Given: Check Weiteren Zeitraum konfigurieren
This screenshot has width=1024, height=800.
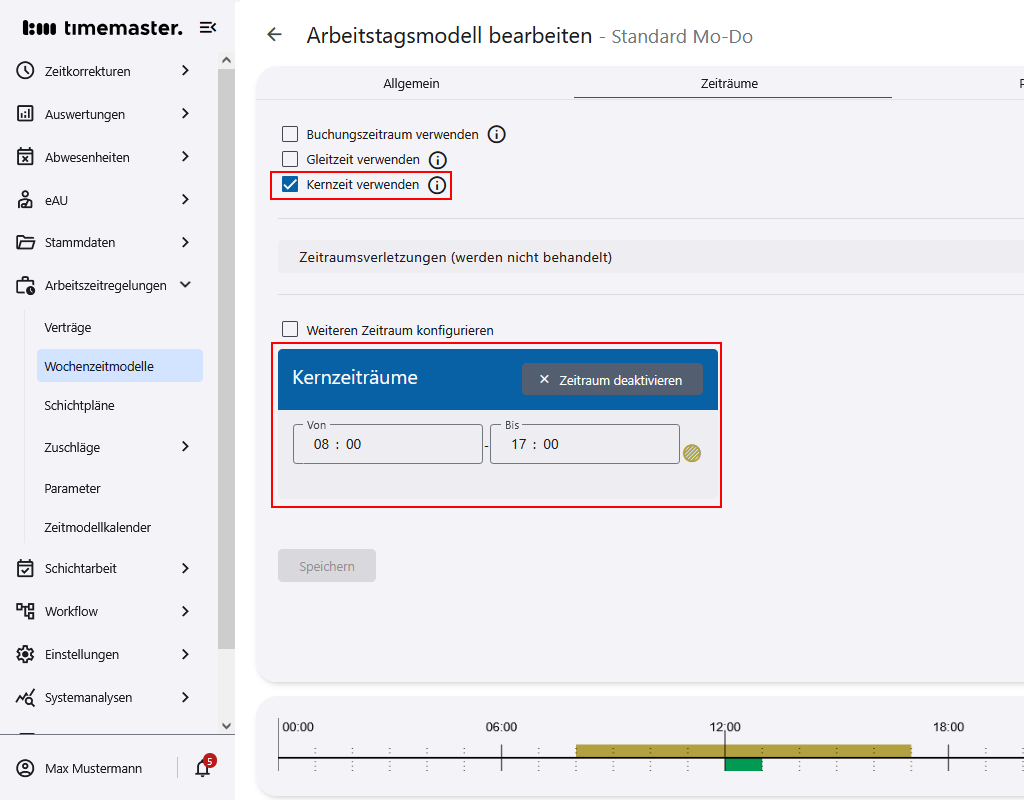Looking at the screenshot, I should coord(290,330).
